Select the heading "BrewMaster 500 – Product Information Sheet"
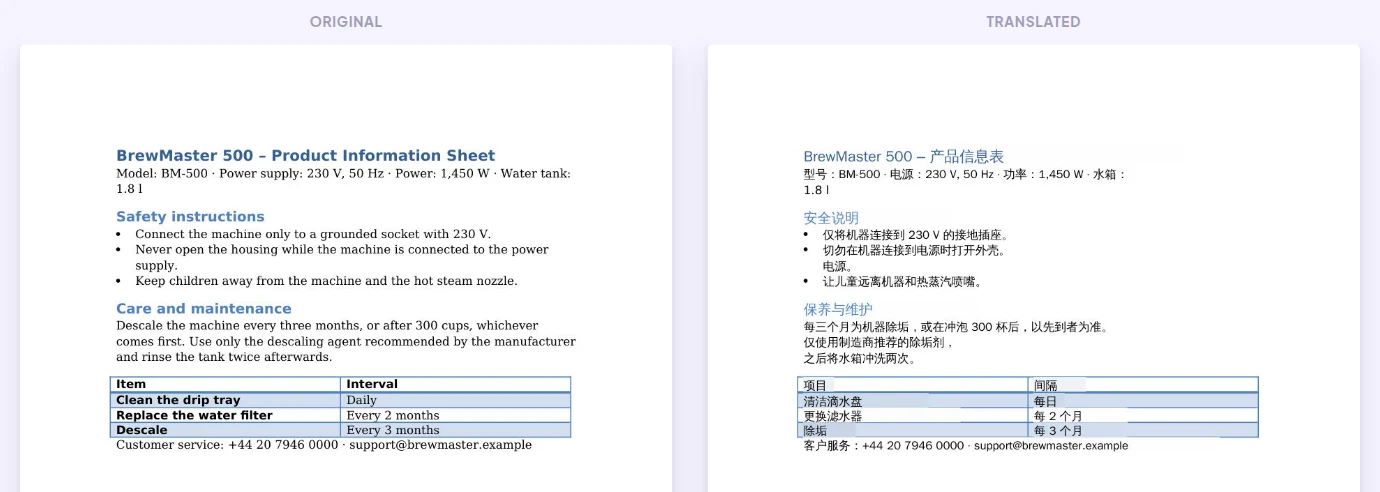Screen dimensions: 1380x492 (x=305, y=155)
